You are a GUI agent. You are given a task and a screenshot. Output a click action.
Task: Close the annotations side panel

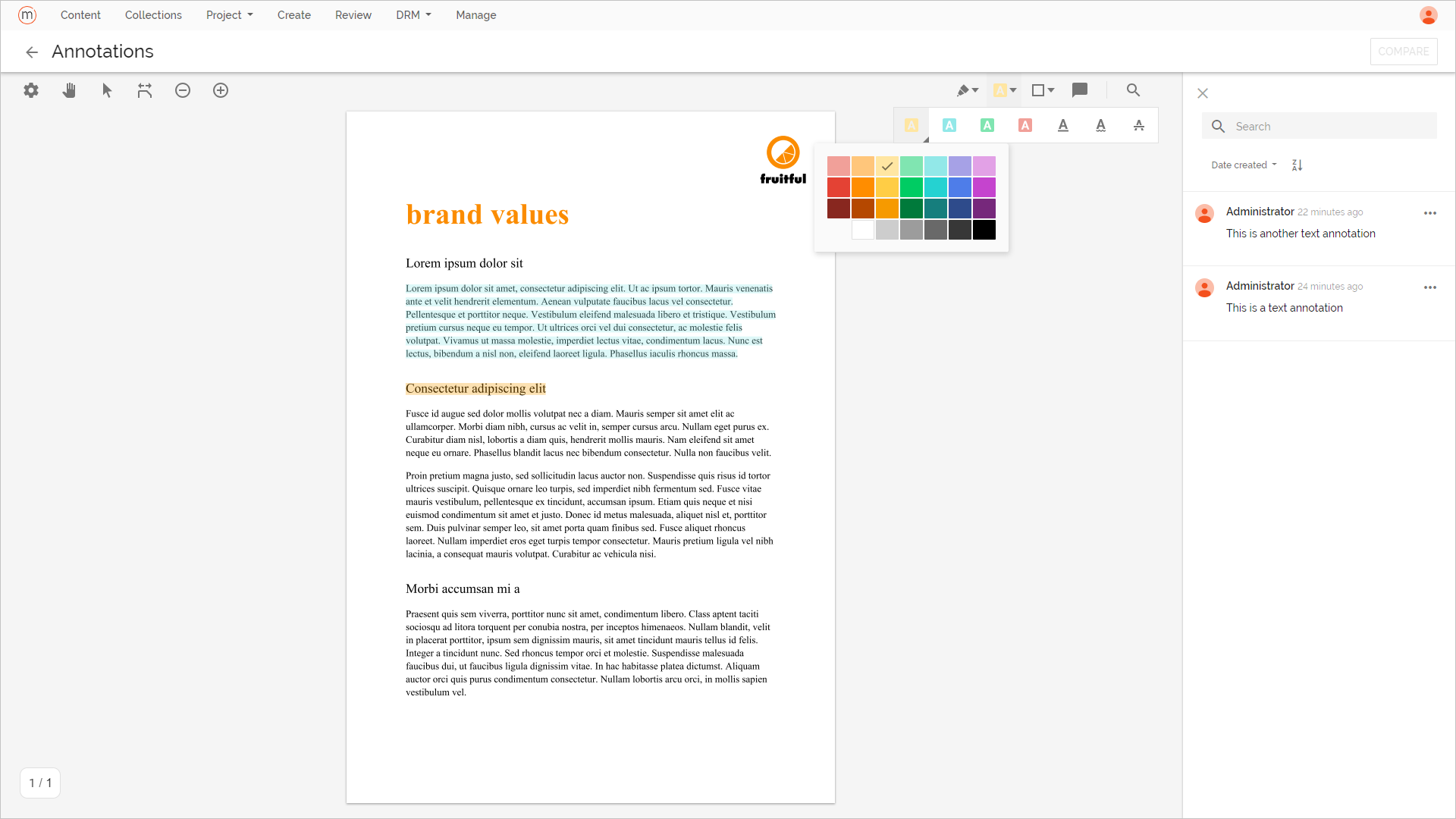pyautogui.click(x=1203, y=93)
